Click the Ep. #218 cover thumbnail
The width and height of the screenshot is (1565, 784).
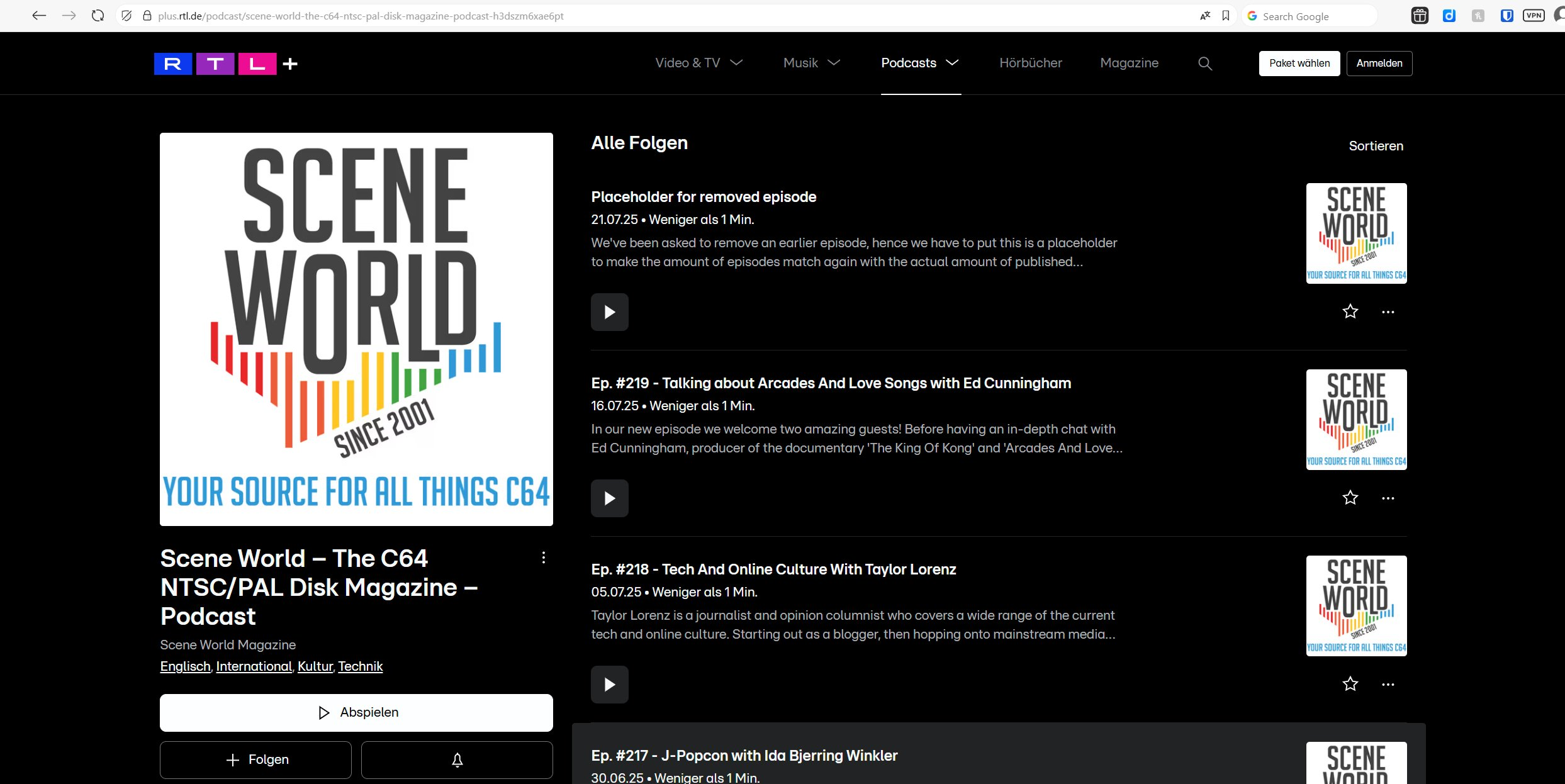(1357, 606)
